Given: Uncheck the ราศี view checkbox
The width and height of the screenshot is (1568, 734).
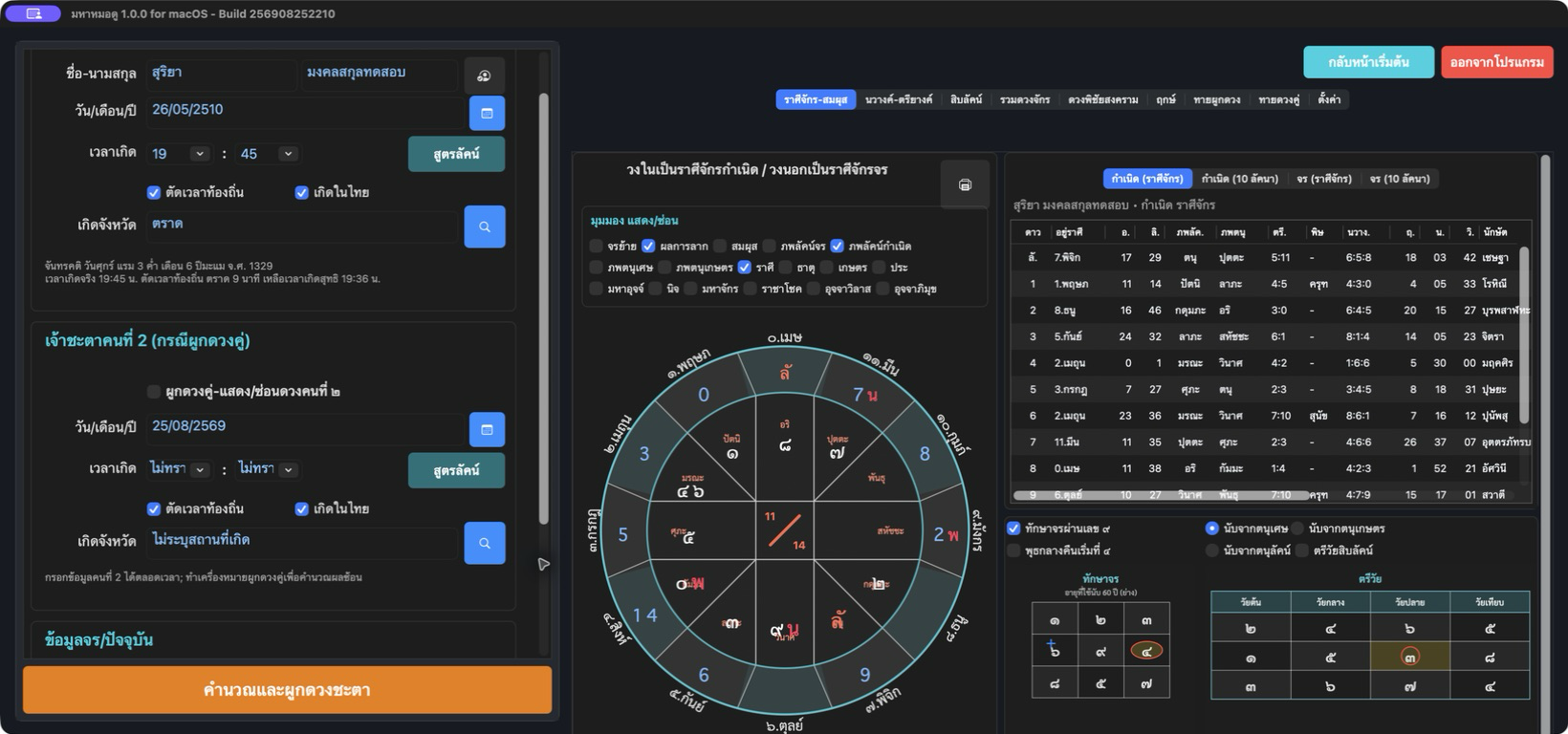Looking at the screenshot, I should pyautogui.click(x=745, y=268).
